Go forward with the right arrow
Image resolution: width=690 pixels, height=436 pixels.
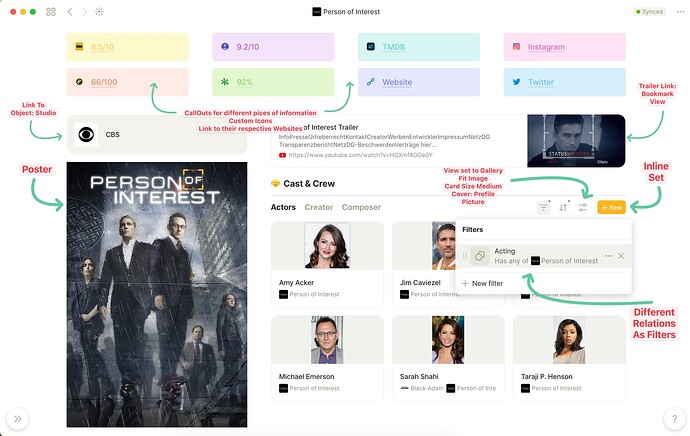(84, 12)
